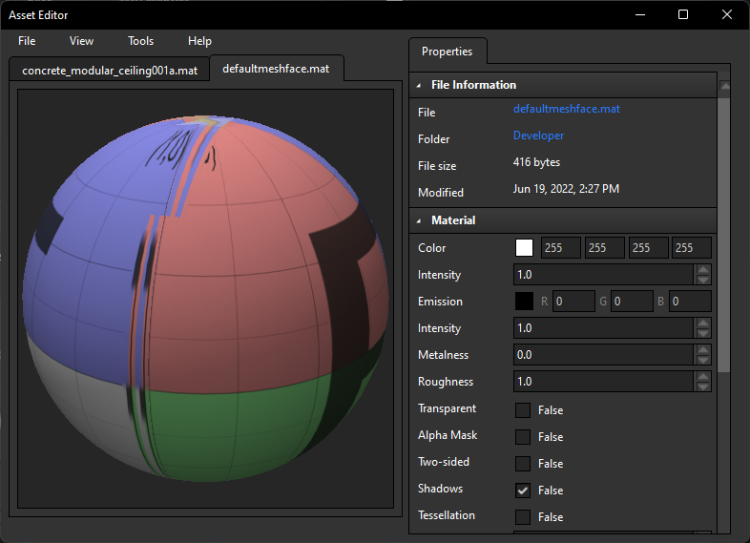
Task: Increase Metalness with the up arrow
Action: pos(703,350)
